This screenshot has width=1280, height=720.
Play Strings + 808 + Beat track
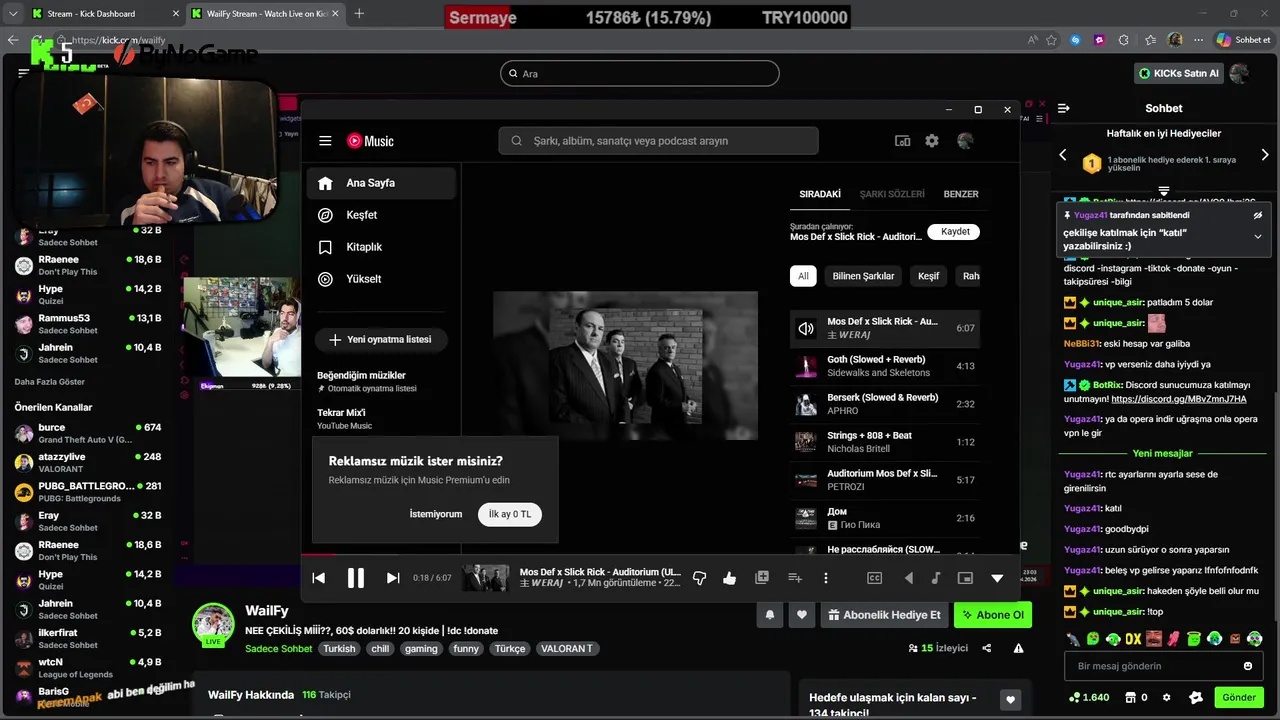tap(885, 442)
